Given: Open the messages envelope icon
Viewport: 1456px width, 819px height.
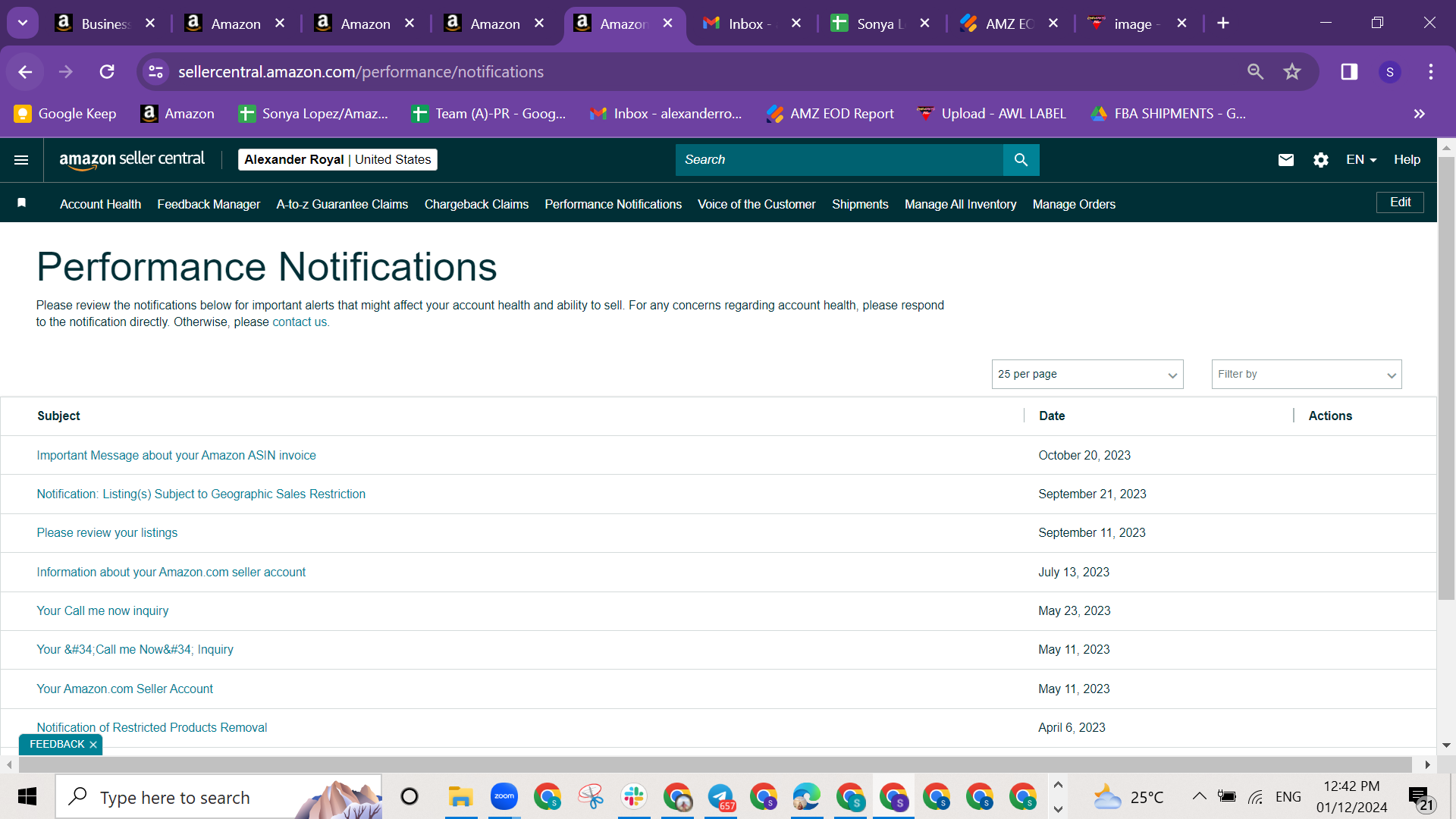Looking at the screenshot, I should [1286, 160].
